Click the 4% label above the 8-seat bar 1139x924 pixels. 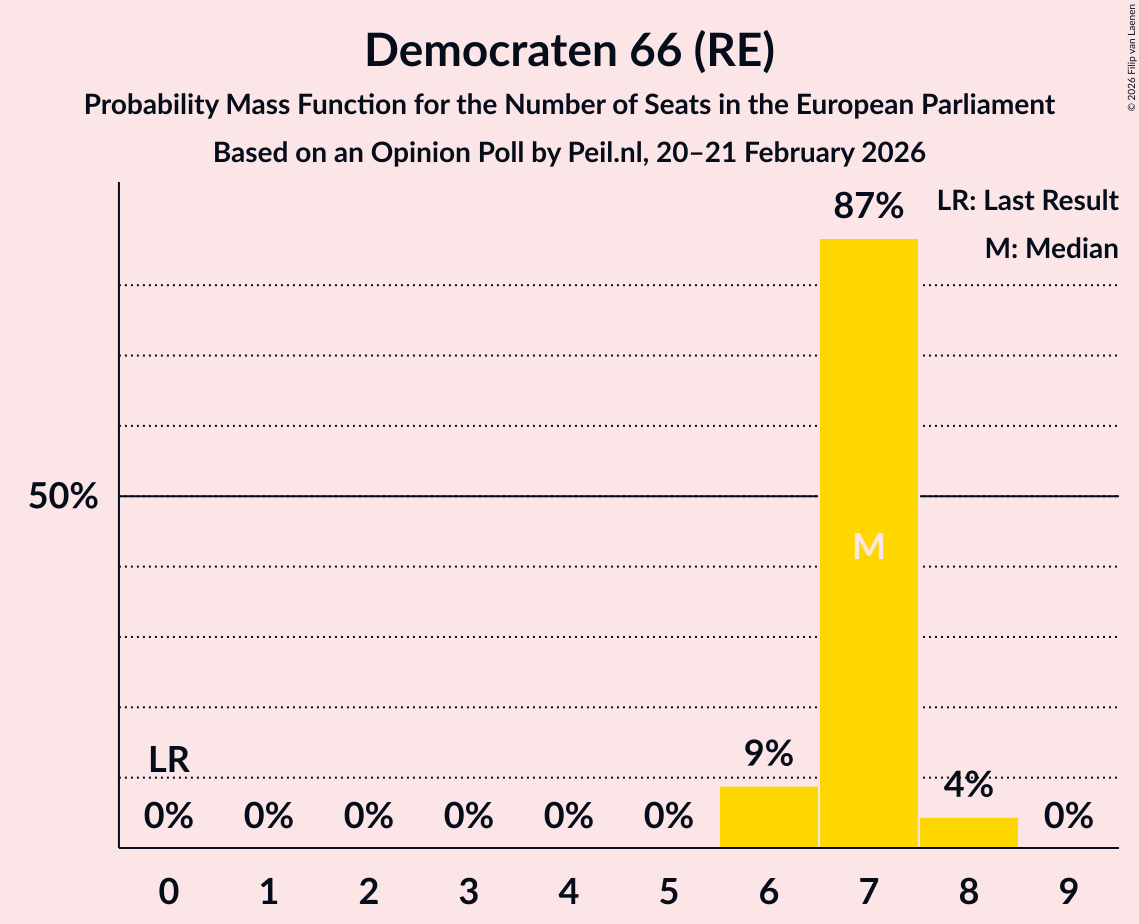tap(968, 785)
